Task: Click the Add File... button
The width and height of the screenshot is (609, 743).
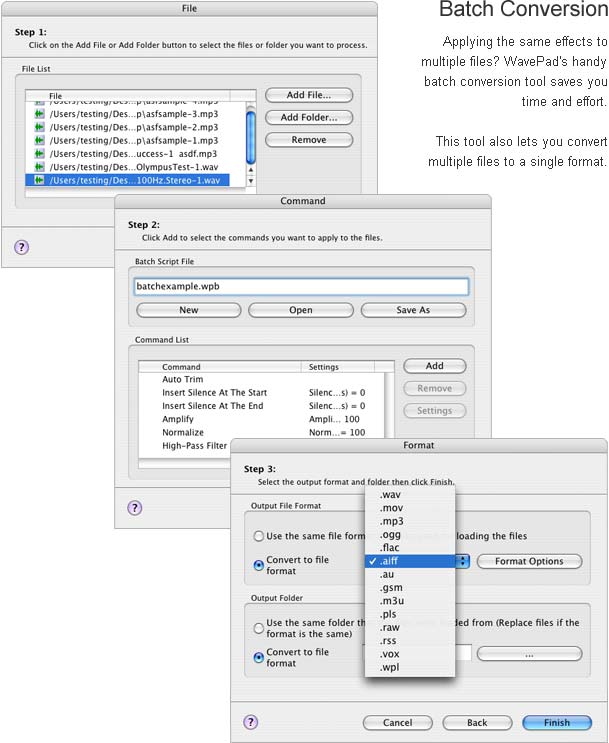Action: pyautogui.click(x=309, y=95)
